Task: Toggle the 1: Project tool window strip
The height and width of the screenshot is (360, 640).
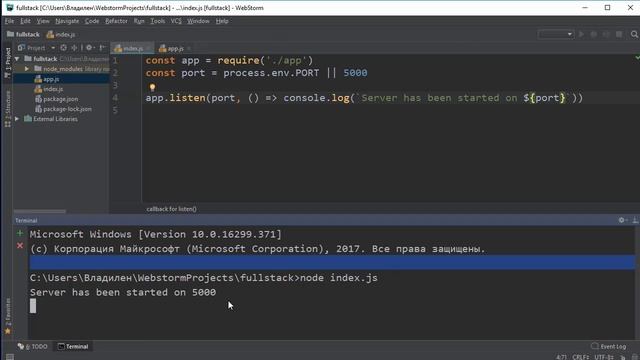Action: pyautogui.click(x=7, y=62)
